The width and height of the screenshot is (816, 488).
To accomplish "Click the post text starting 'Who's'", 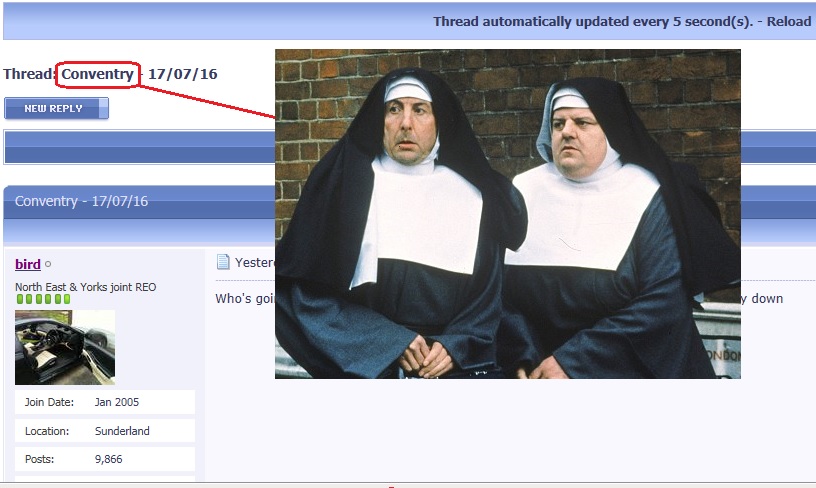I will click(244, 299).
